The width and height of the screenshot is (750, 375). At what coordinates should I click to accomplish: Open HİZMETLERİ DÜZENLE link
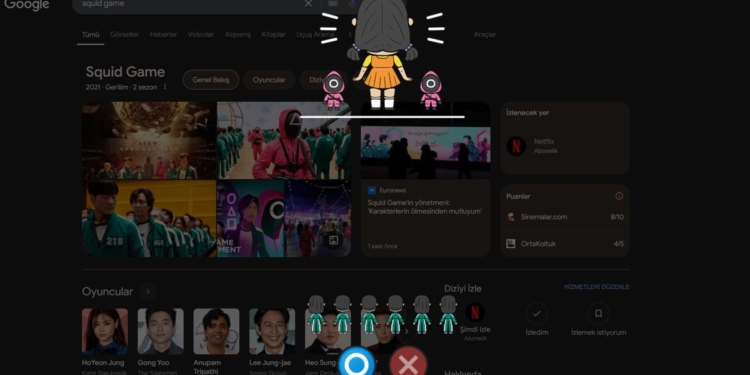click(596, 287)
